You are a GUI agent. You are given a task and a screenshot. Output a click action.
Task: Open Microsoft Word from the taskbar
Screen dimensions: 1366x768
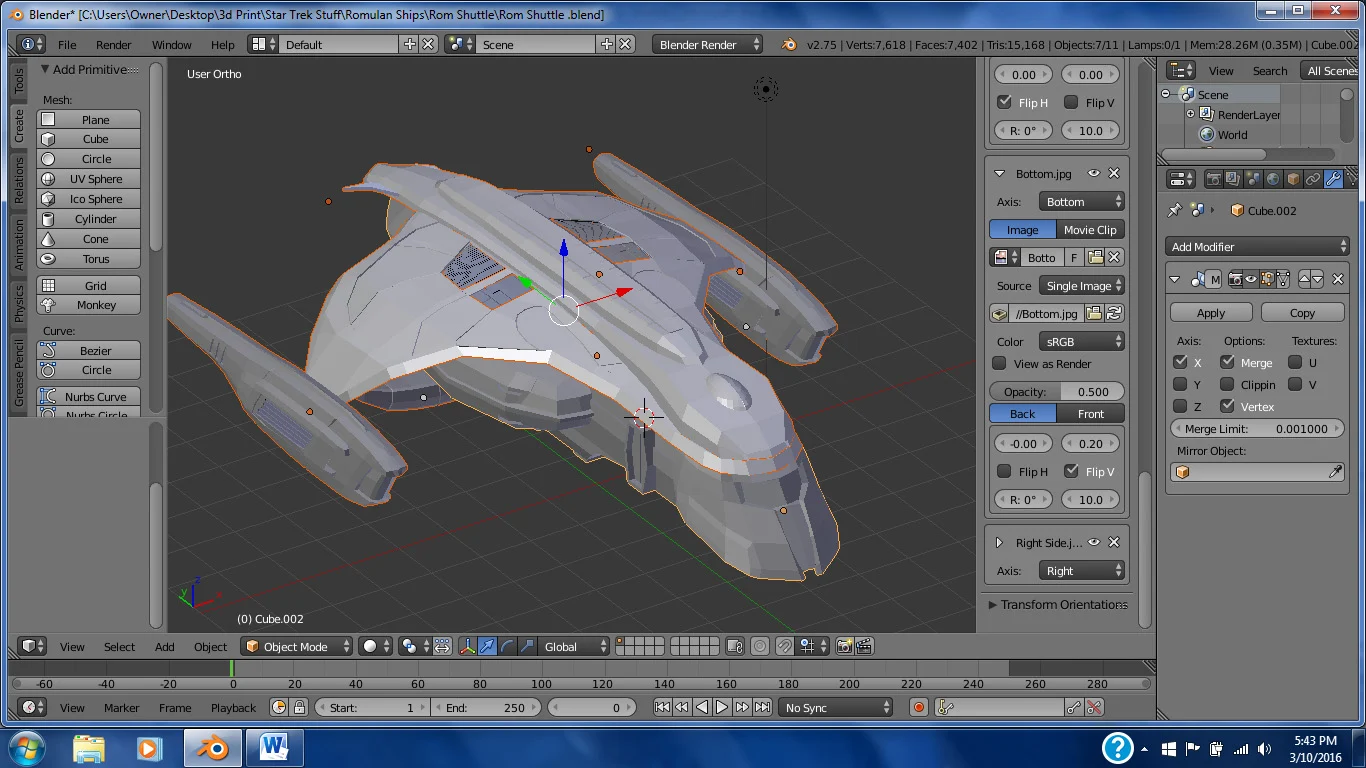click(x=274, y=748)
